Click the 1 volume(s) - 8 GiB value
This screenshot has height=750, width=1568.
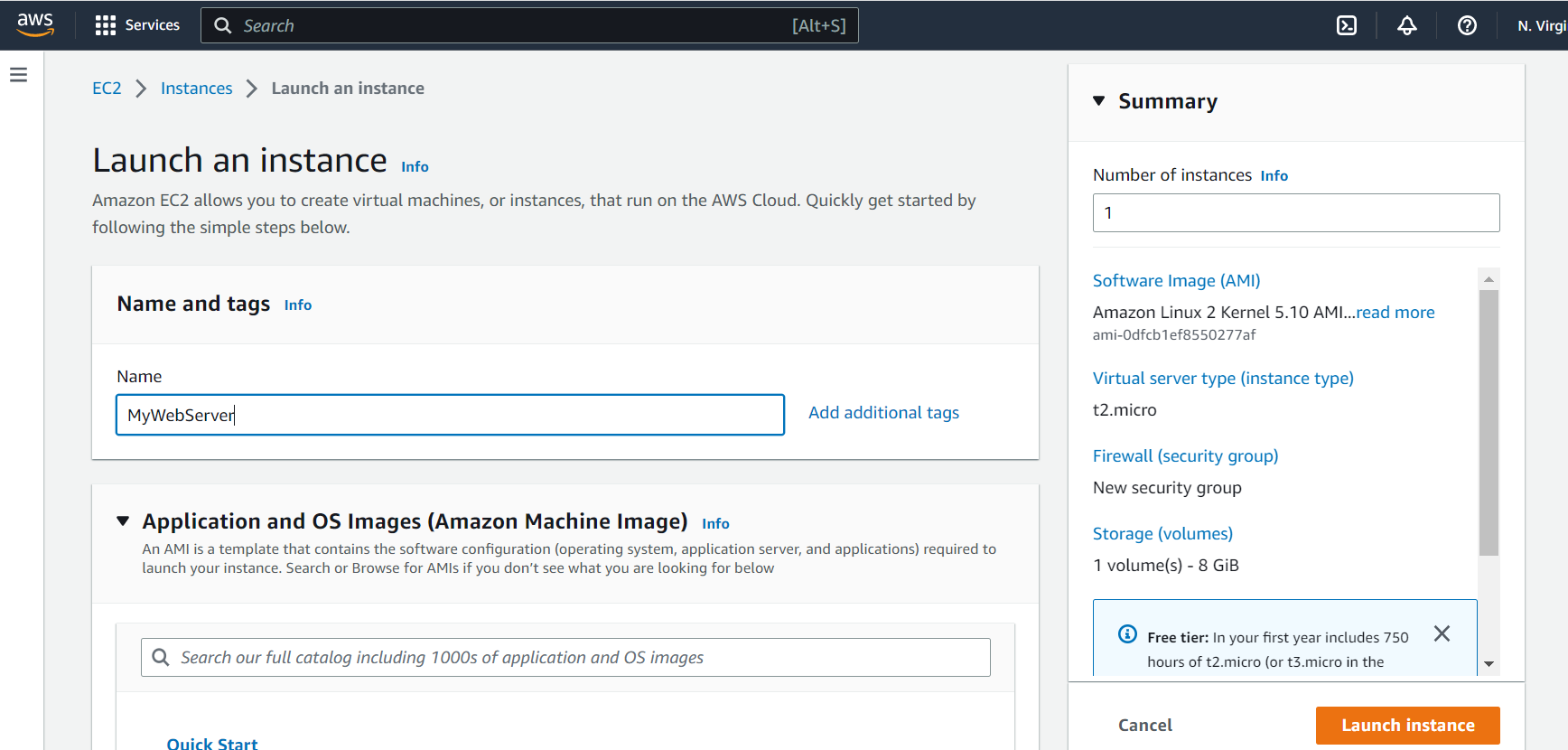pos(1165,566)
